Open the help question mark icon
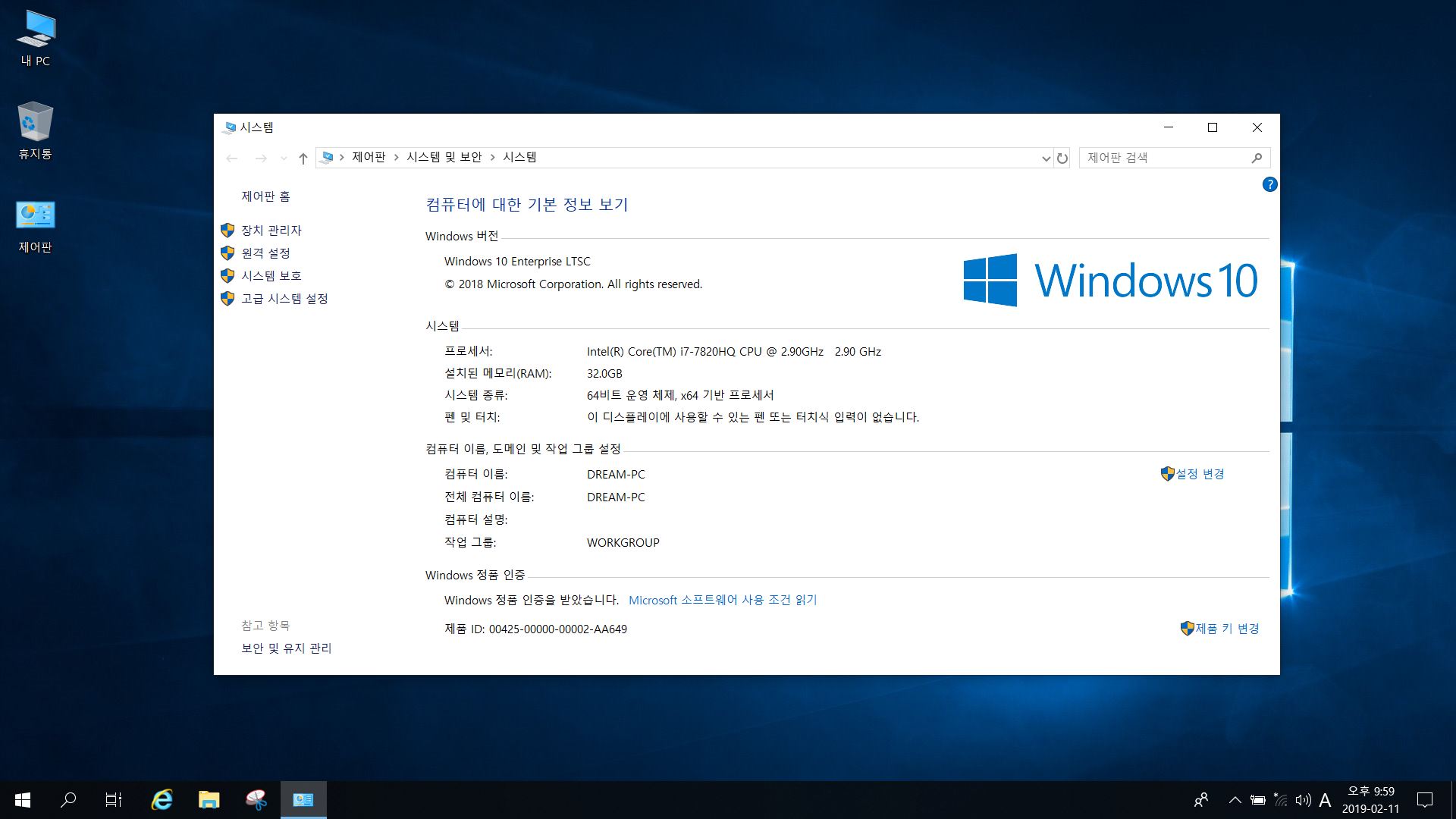 pos(1269,184)
